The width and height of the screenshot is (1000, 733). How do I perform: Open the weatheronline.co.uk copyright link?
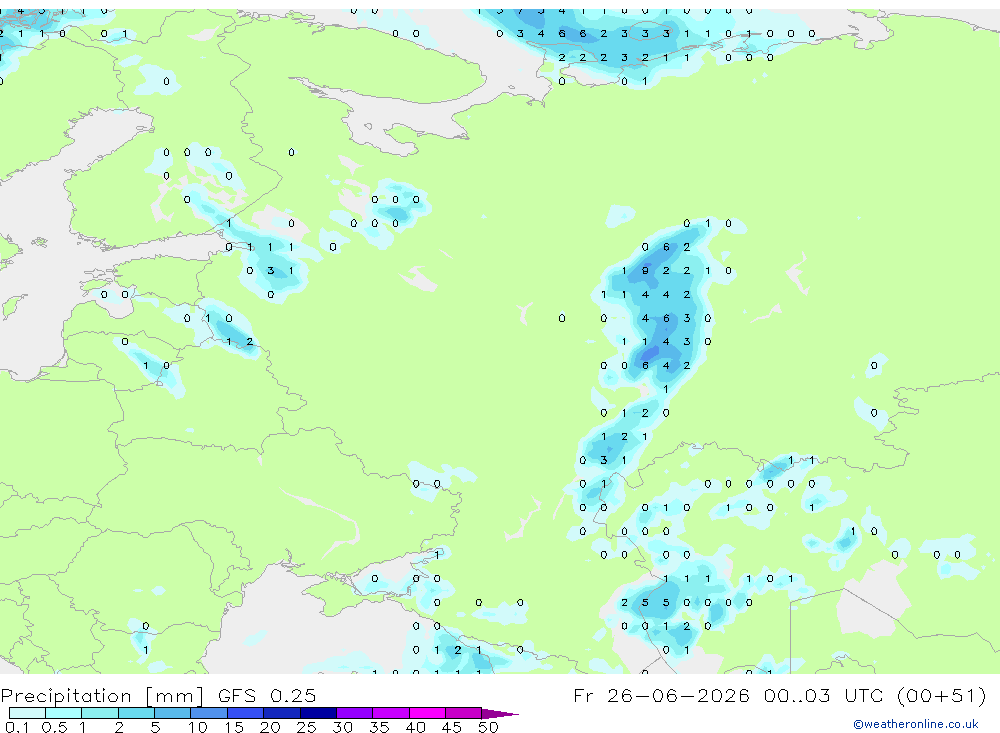click(915, 724)
